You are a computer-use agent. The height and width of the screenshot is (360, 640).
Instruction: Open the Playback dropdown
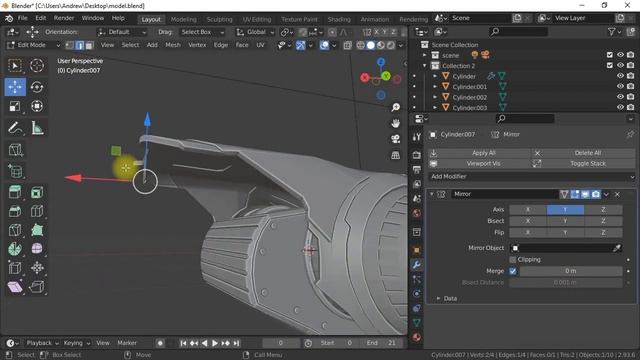(x=42, y=343)
